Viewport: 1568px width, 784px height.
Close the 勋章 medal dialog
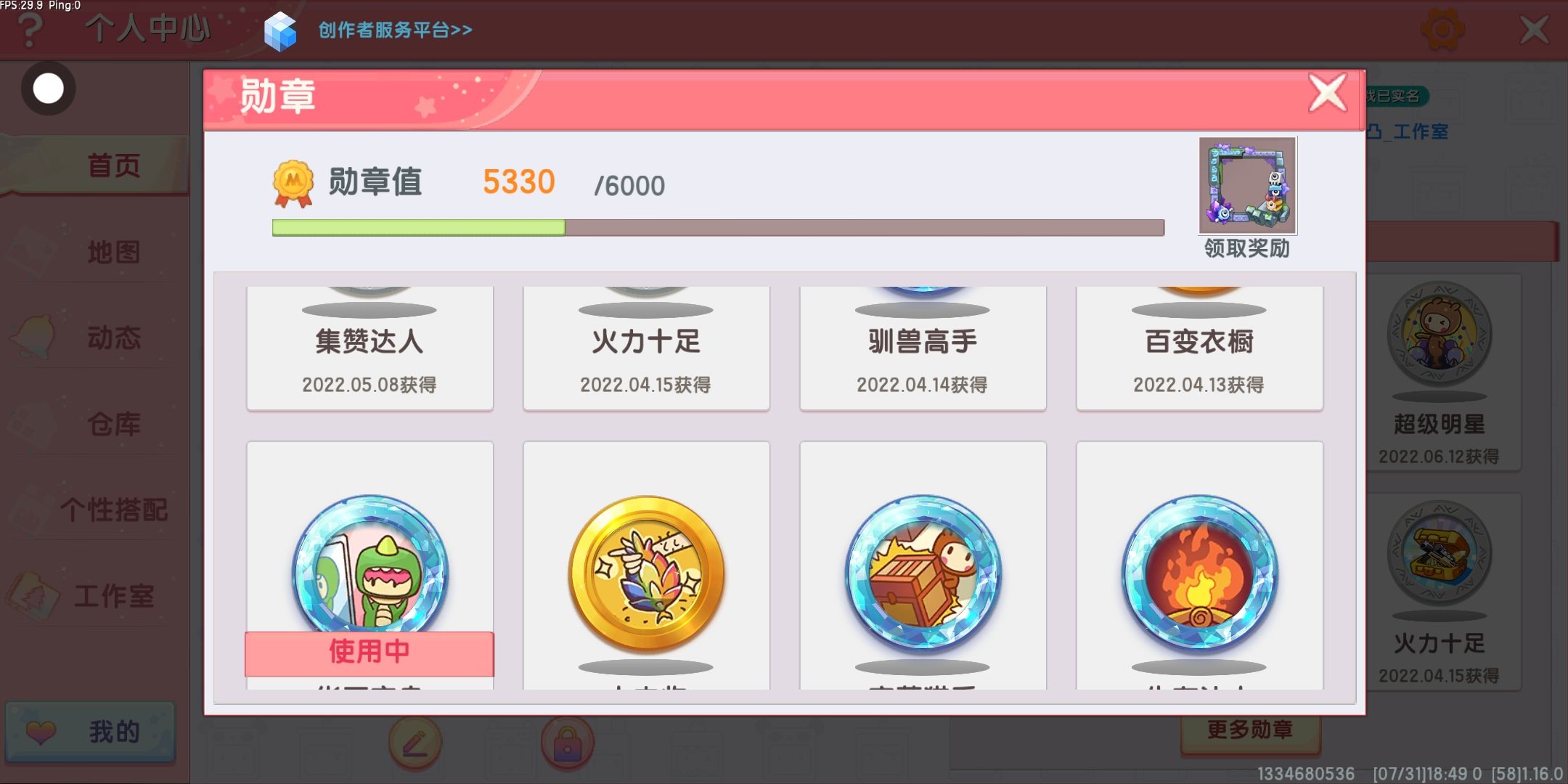[1328, 93]
